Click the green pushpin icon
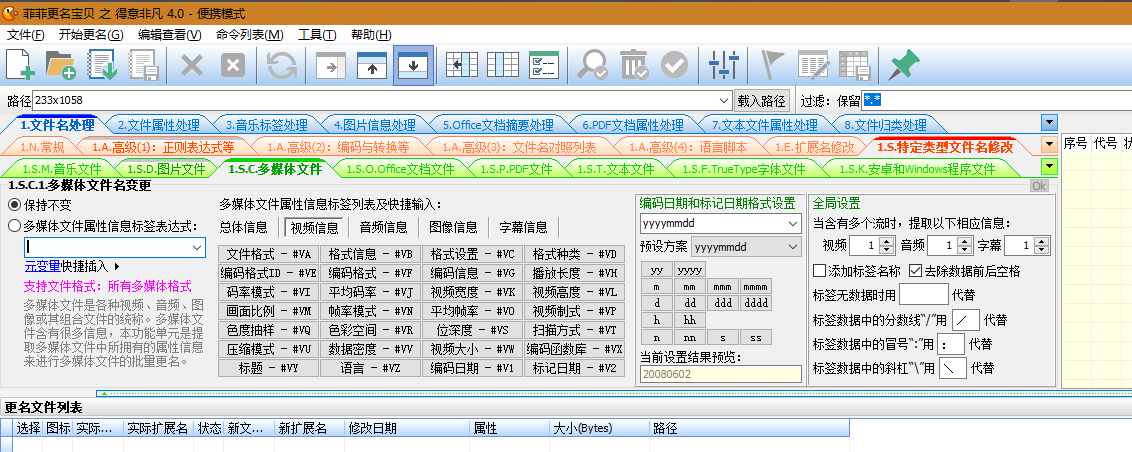Screen dimensions: 1132x452 point(903,66)
